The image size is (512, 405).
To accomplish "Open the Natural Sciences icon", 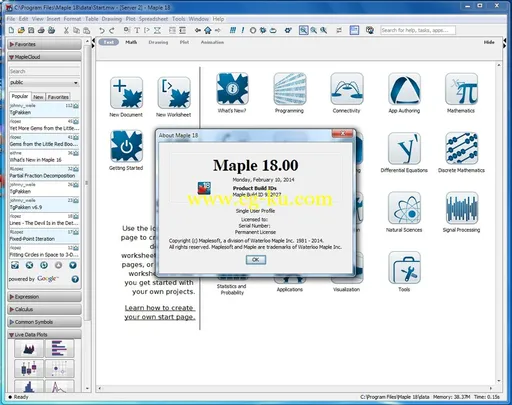I will [x=404, y=208].
